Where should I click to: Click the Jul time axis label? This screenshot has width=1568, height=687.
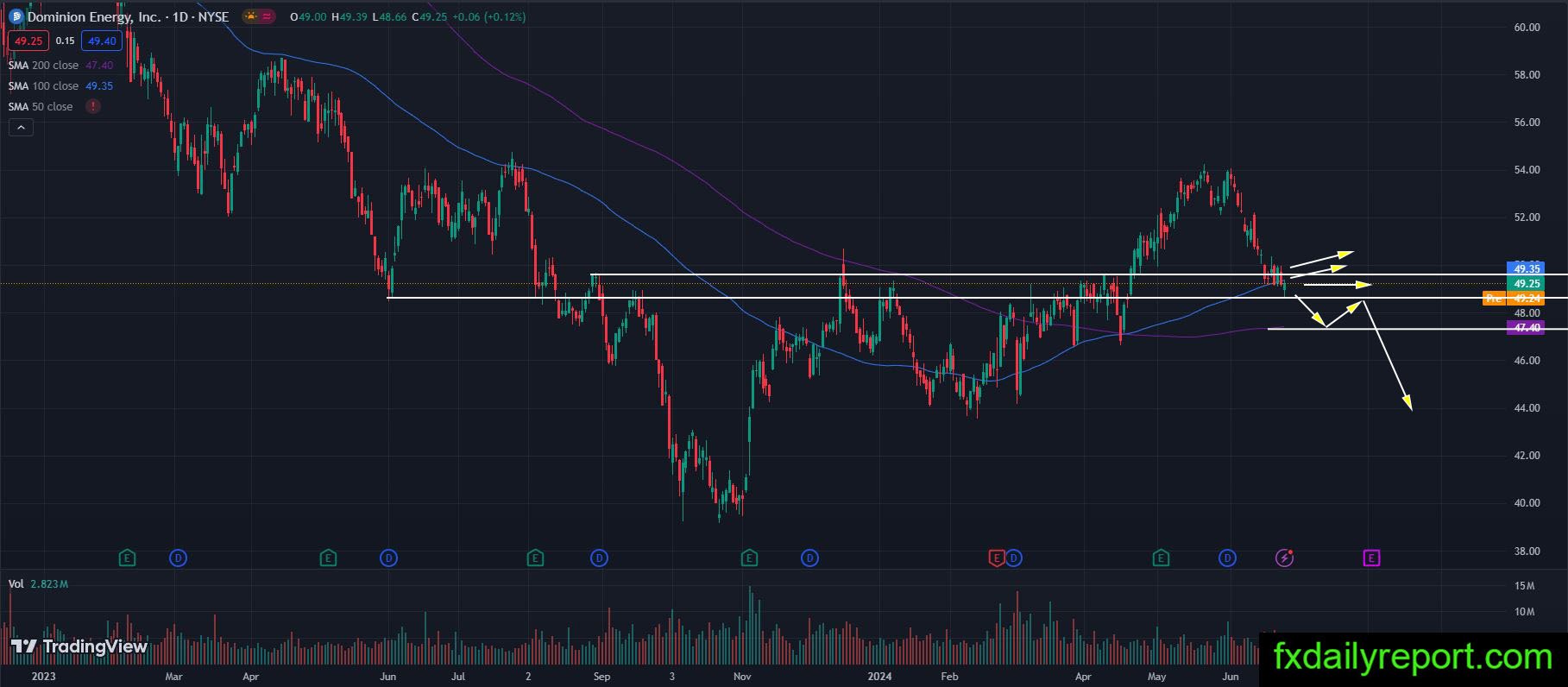[458, 677]
